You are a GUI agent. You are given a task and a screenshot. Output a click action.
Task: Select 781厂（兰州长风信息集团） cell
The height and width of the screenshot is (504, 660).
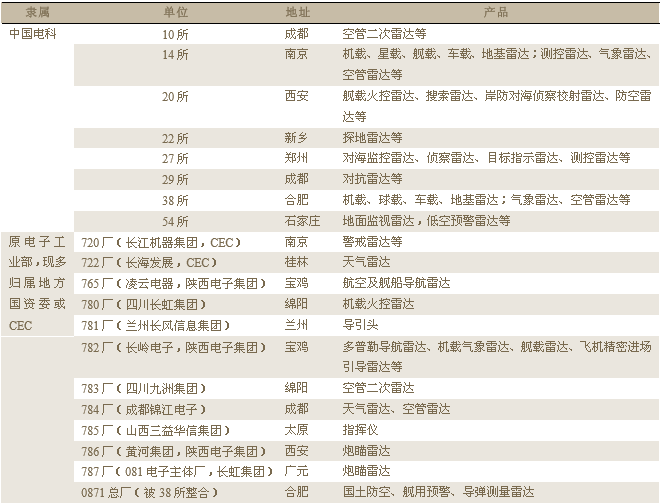tap(155, 325)
